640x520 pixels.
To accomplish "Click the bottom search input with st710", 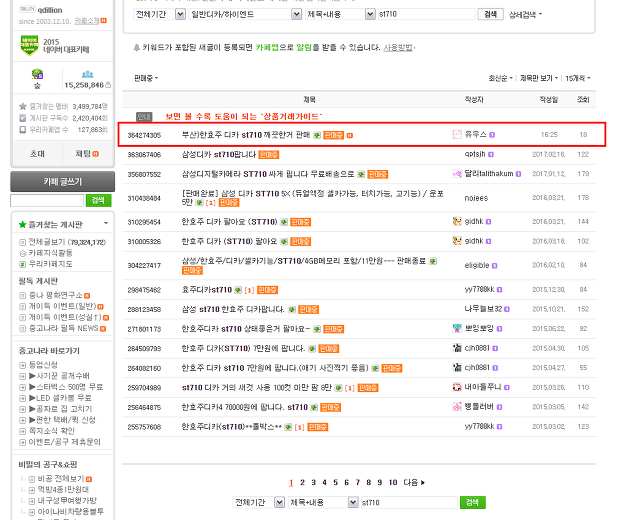I will point(409,502).
